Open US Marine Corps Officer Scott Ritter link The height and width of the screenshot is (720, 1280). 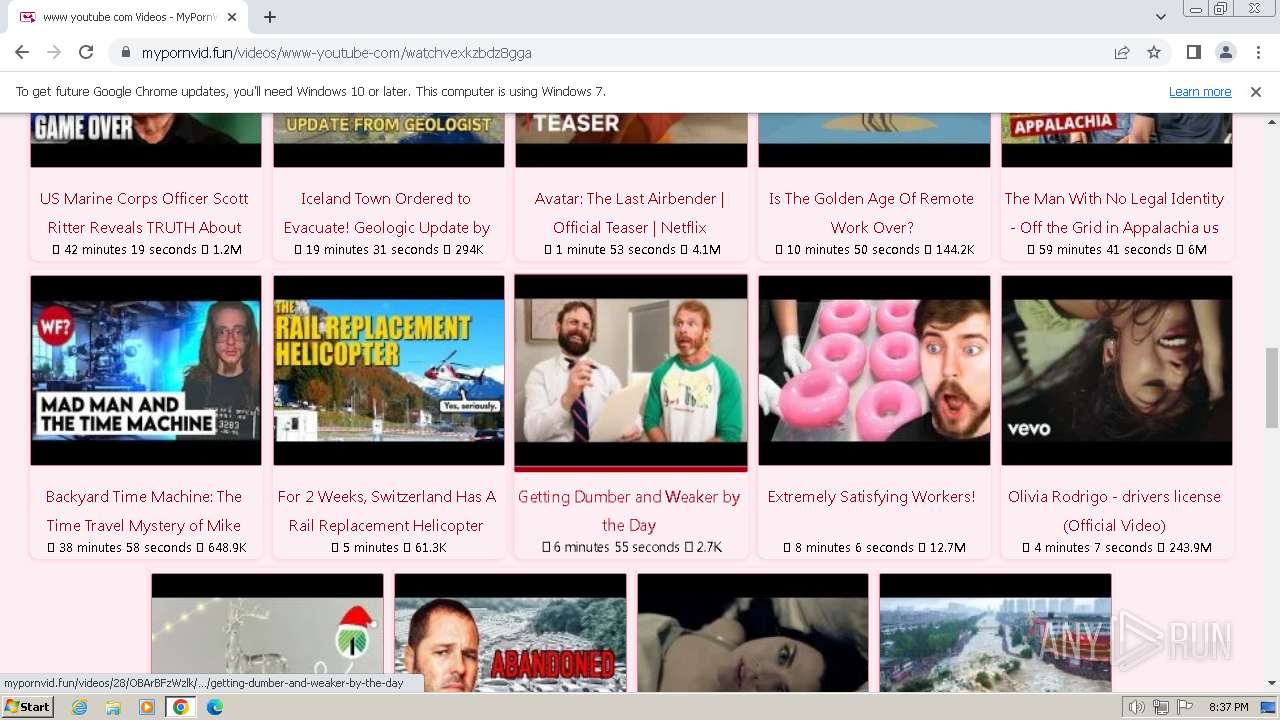pyautogui.click(x=144, y=212)
